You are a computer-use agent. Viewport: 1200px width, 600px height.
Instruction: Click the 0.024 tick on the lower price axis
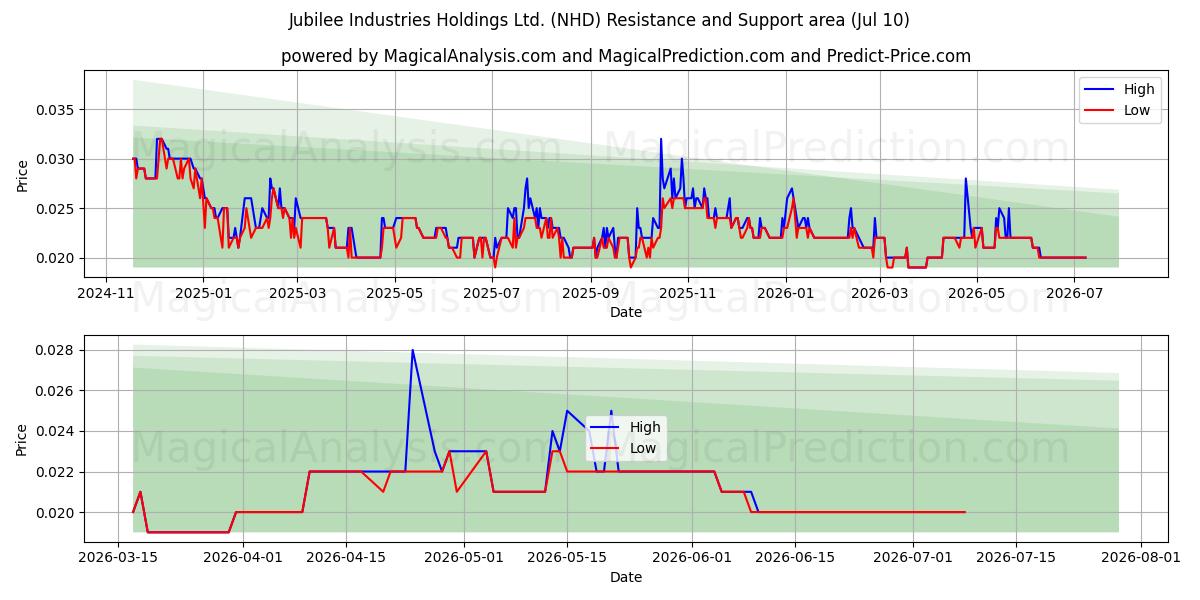tap(55, 431)
